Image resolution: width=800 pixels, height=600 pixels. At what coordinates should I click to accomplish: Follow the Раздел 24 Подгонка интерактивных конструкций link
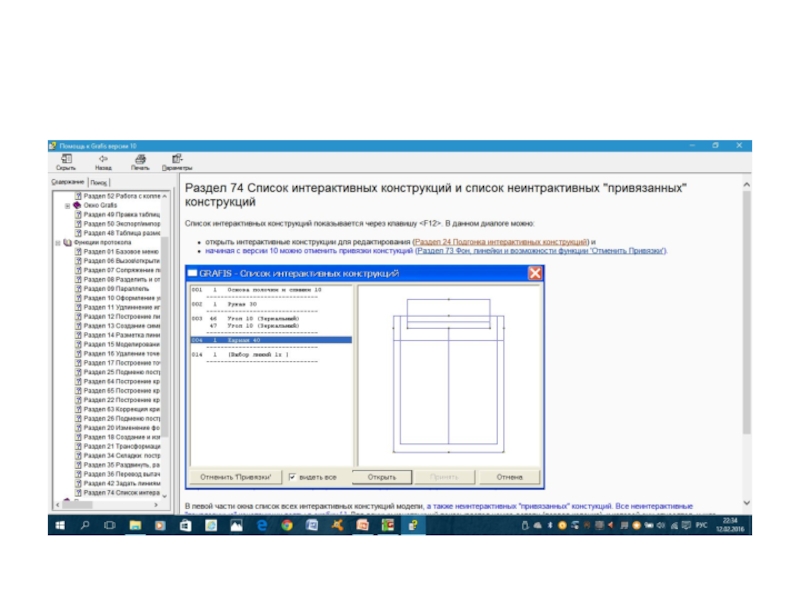click(501, 242)
